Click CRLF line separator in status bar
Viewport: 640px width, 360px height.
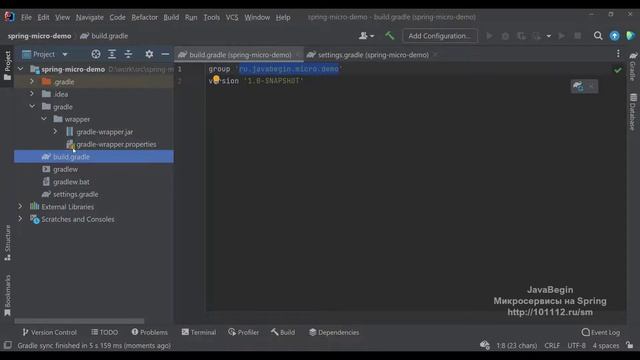(552, 346)
